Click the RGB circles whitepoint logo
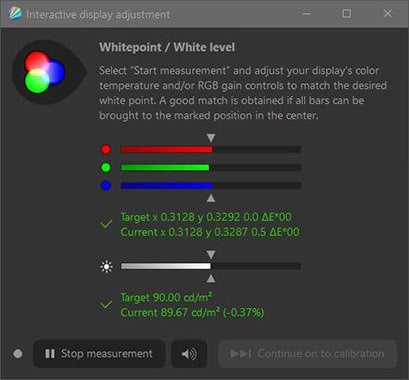409x380 pixels. (49, 72)
